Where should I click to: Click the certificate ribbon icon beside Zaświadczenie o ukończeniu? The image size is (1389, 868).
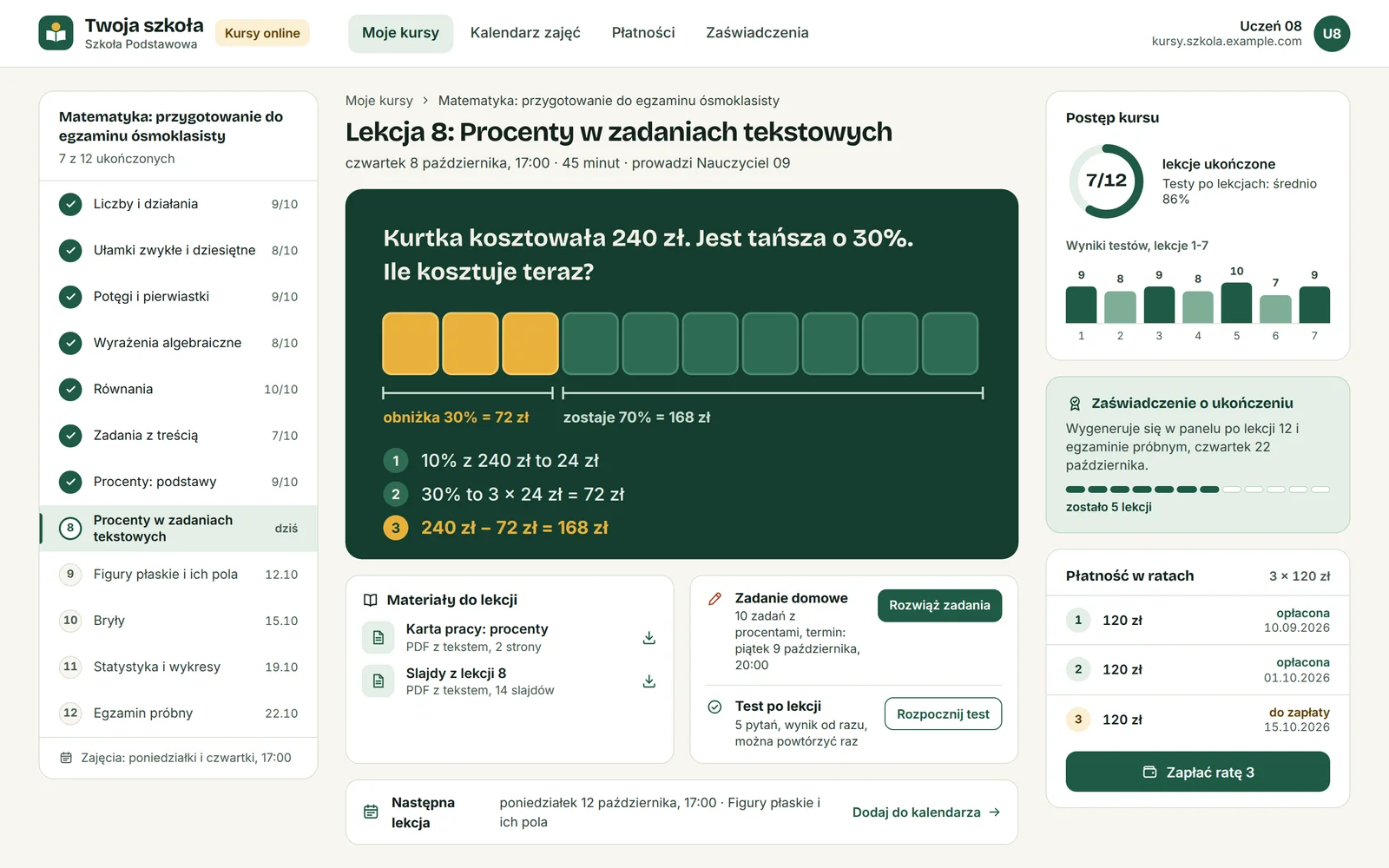click(x=1075, y=404)
